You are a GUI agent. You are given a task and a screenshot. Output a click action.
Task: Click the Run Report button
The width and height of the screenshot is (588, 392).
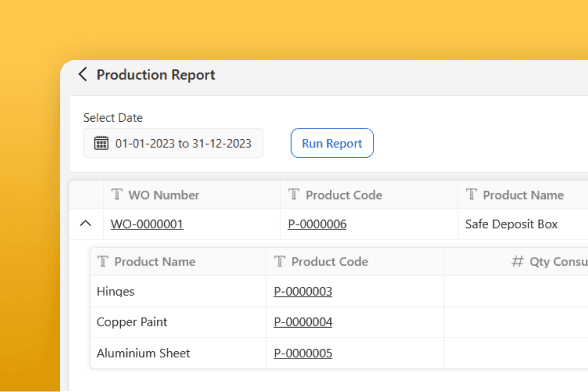click(332, 143)
